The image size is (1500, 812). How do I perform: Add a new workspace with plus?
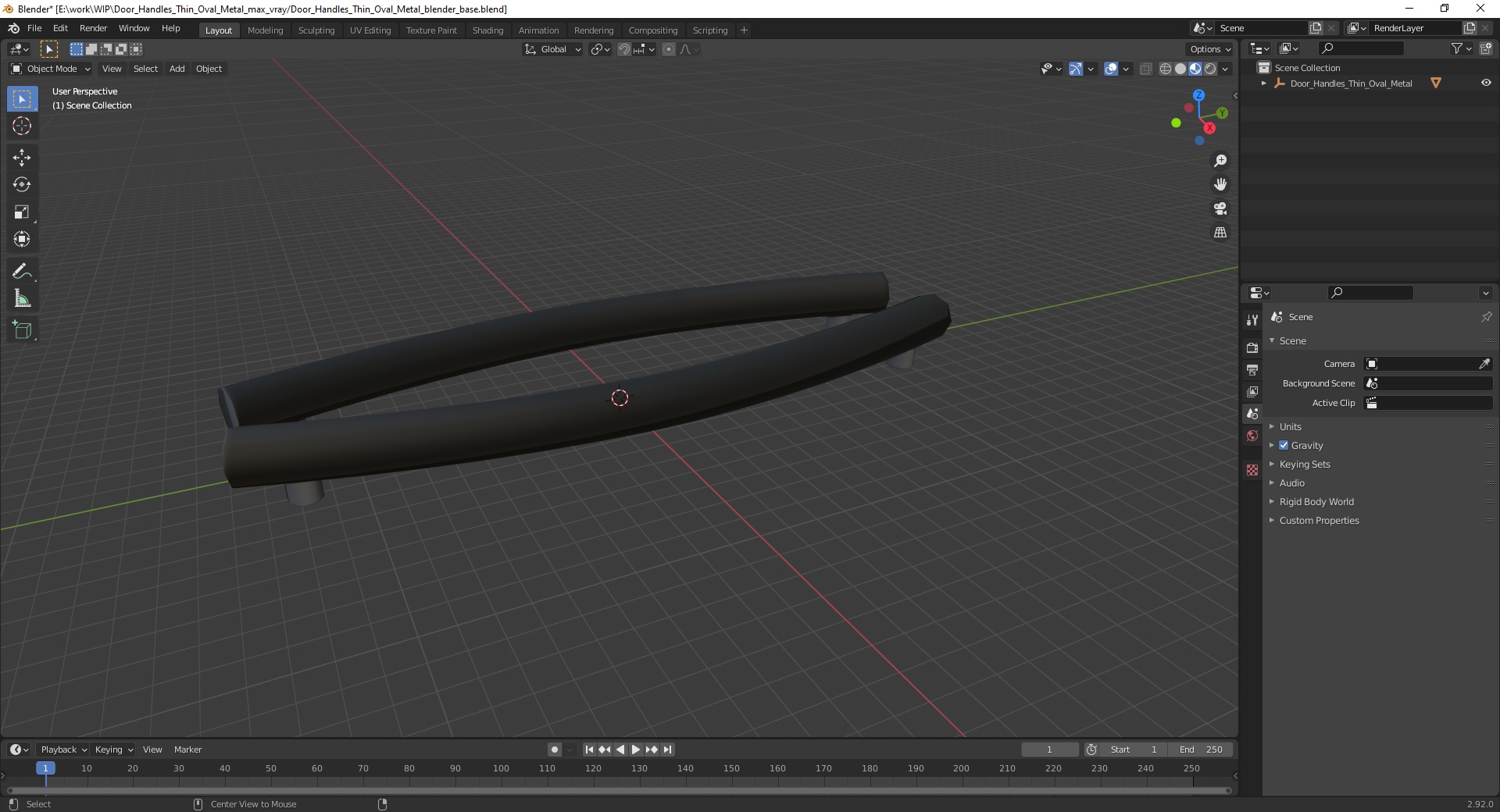(x=744, y=30)
